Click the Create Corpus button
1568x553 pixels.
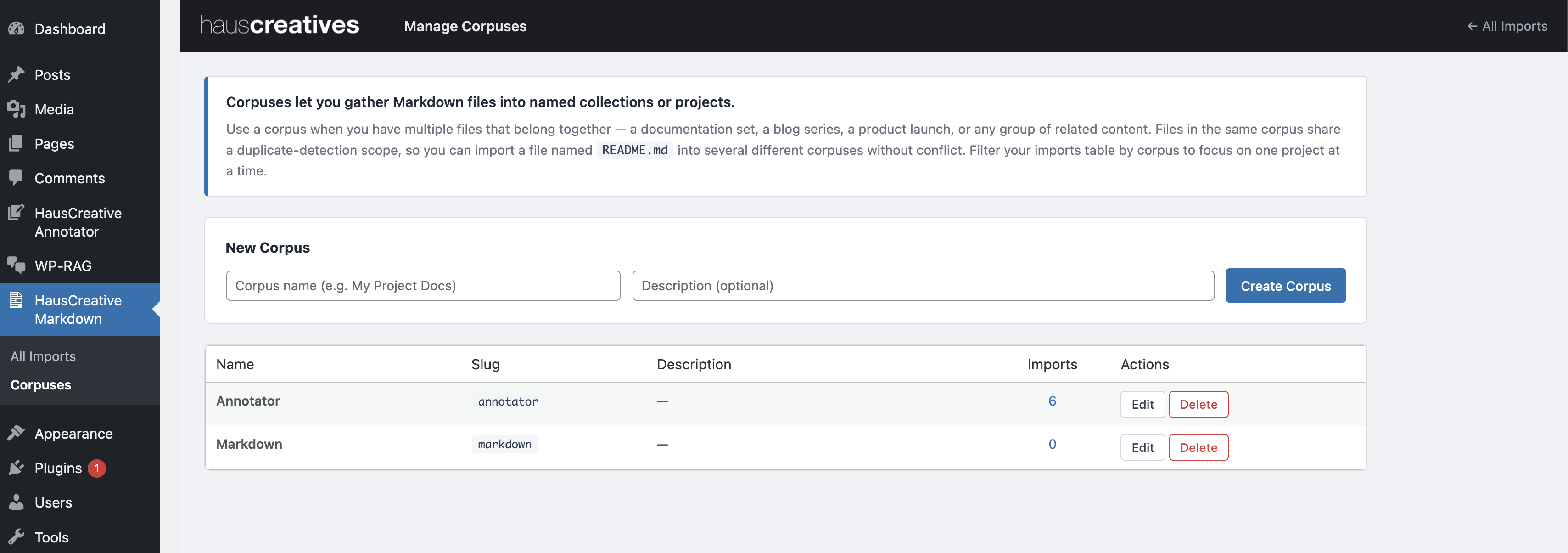tap(1286, 286)
